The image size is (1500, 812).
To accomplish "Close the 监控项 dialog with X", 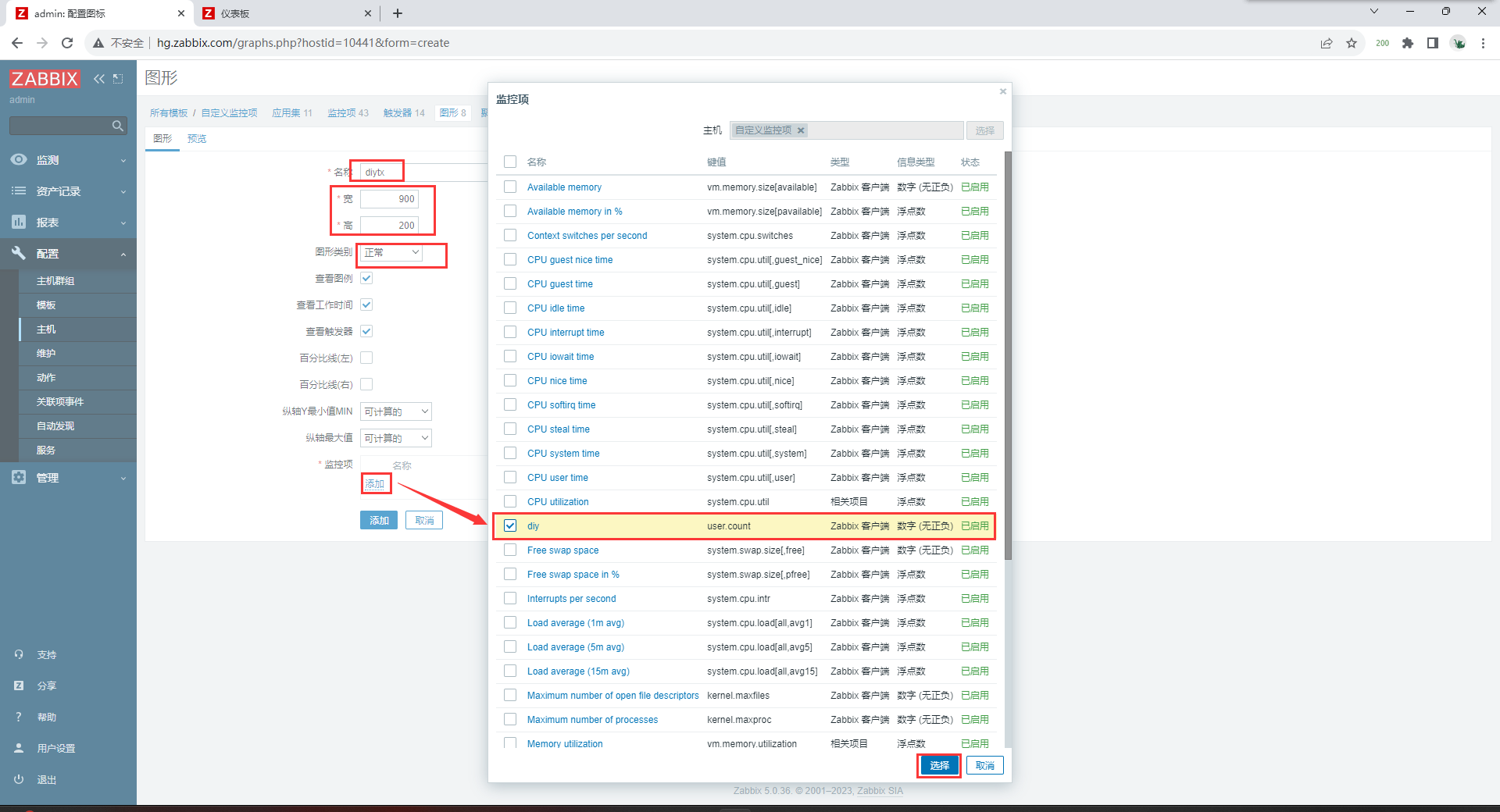I will tap(1003, 91).
